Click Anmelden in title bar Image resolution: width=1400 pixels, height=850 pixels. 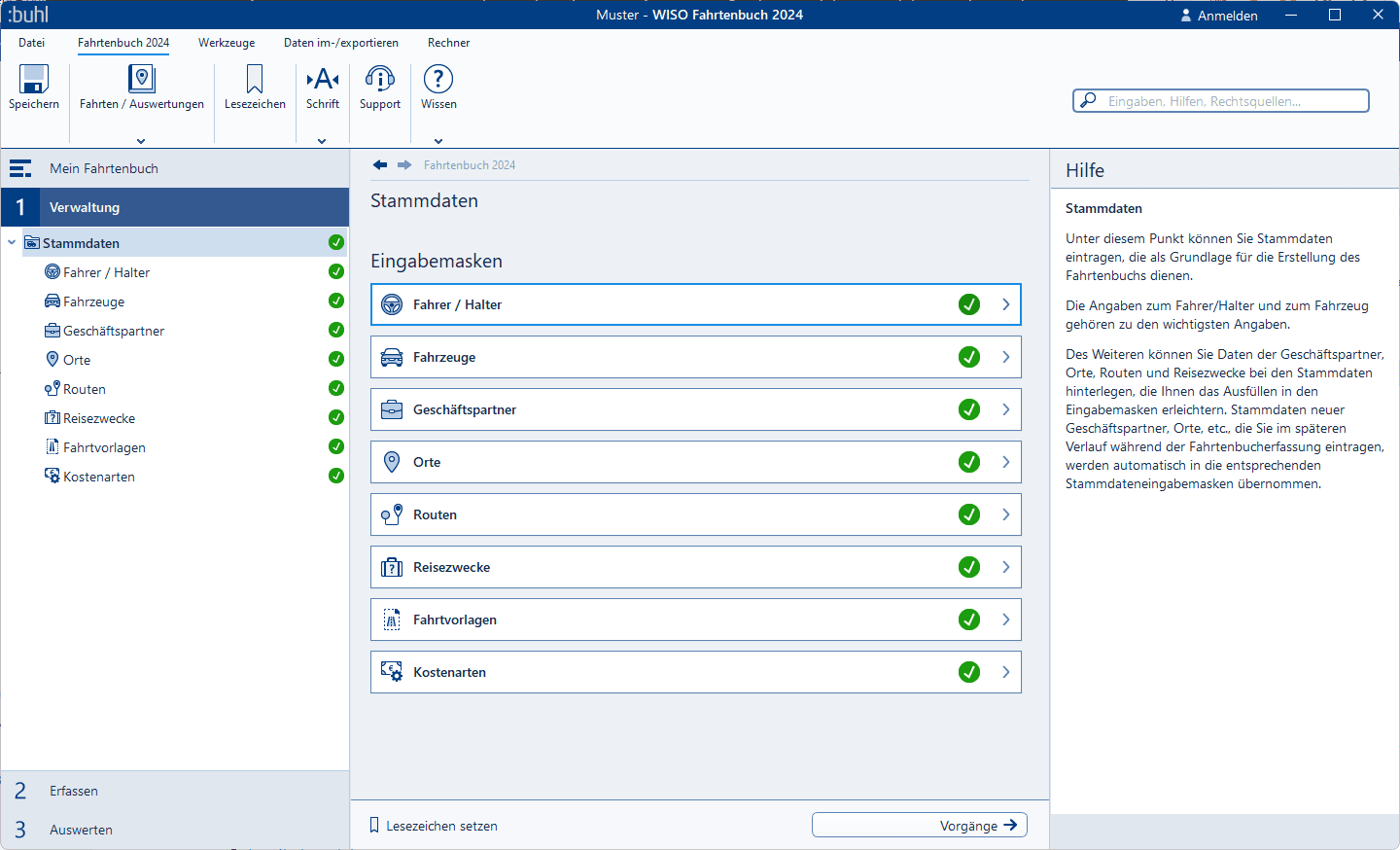tap(1228, 16)
